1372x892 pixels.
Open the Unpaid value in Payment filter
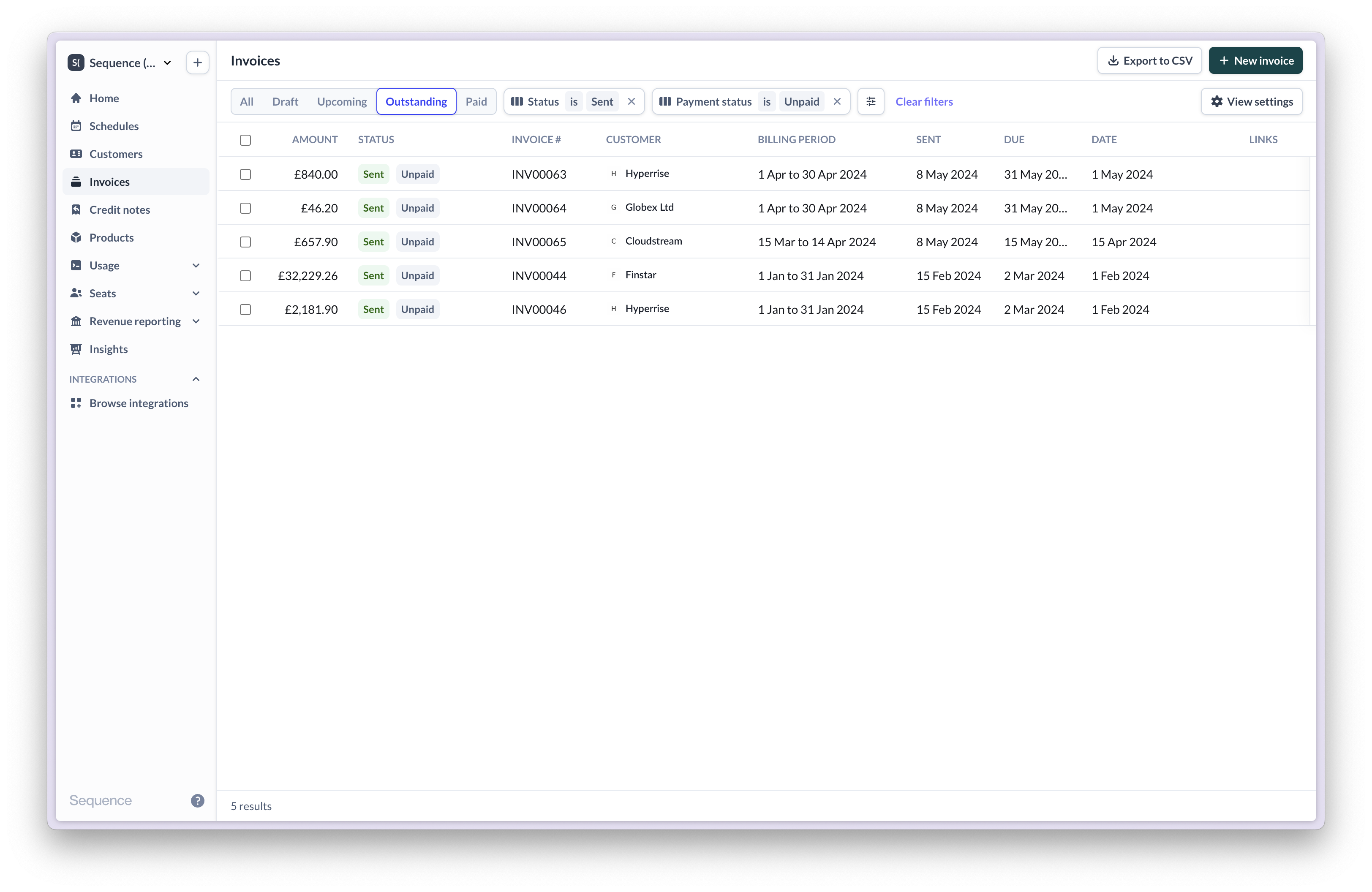[x=801, y=101]
